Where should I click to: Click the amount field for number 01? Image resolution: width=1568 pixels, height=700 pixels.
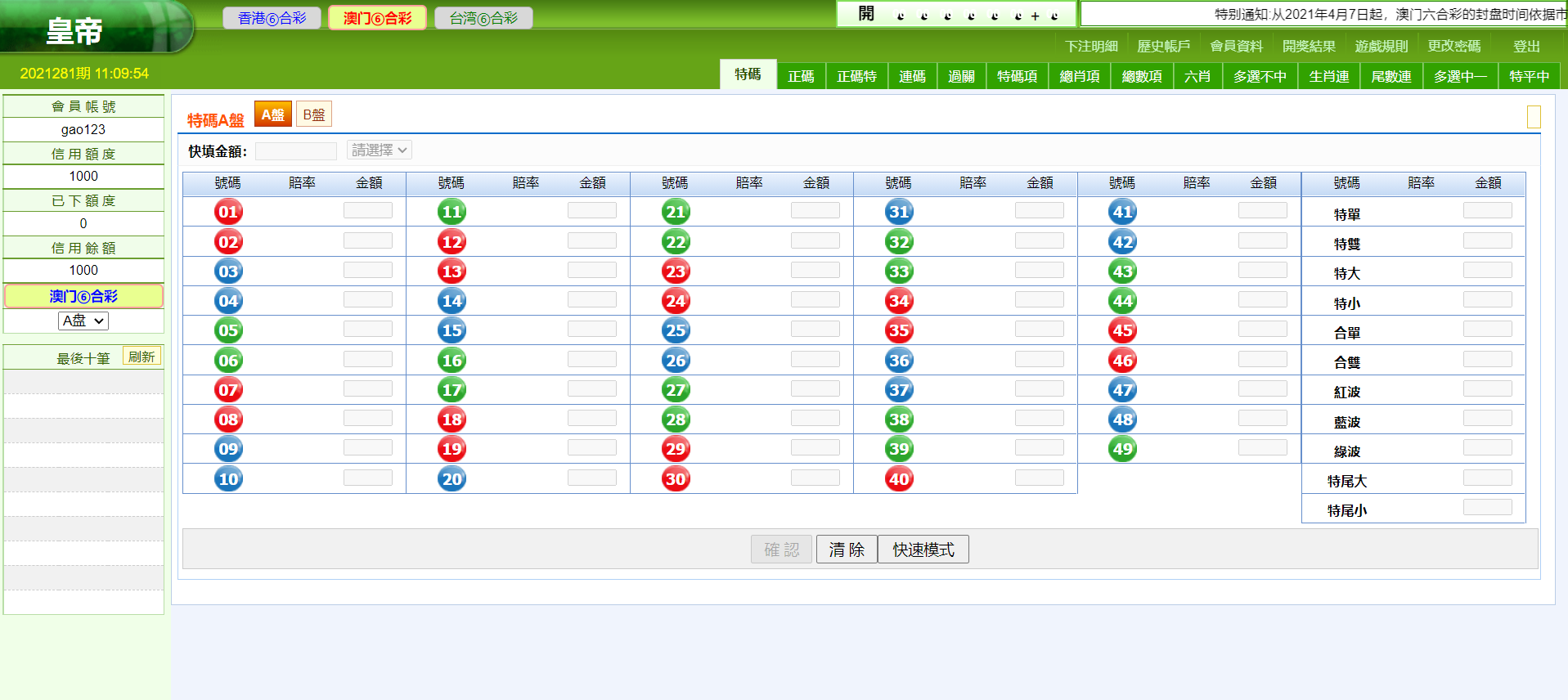(368, 211)
